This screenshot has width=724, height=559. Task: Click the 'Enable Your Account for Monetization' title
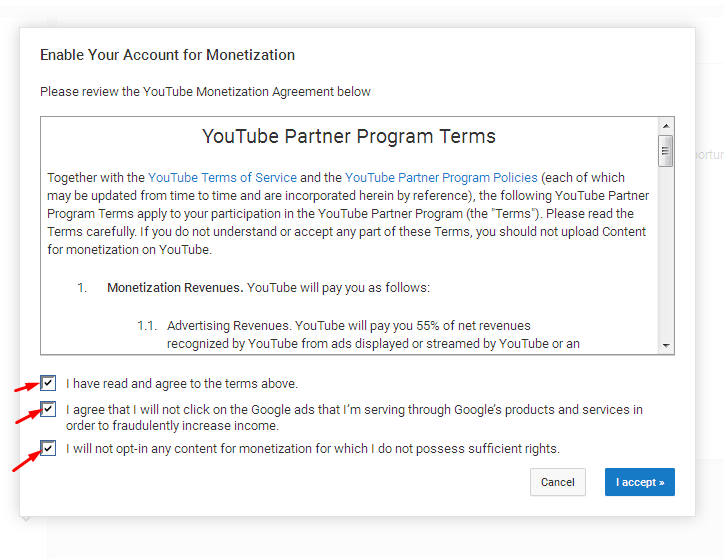point(167,55)
